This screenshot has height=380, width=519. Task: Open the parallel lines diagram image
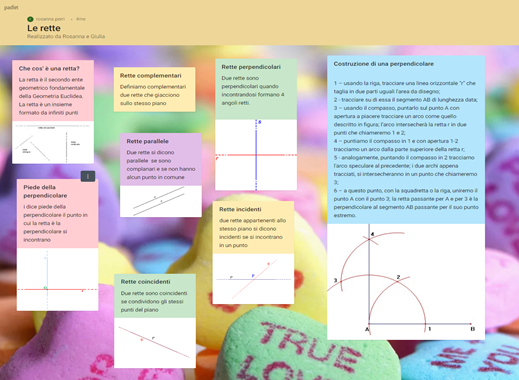coord(161,201)
